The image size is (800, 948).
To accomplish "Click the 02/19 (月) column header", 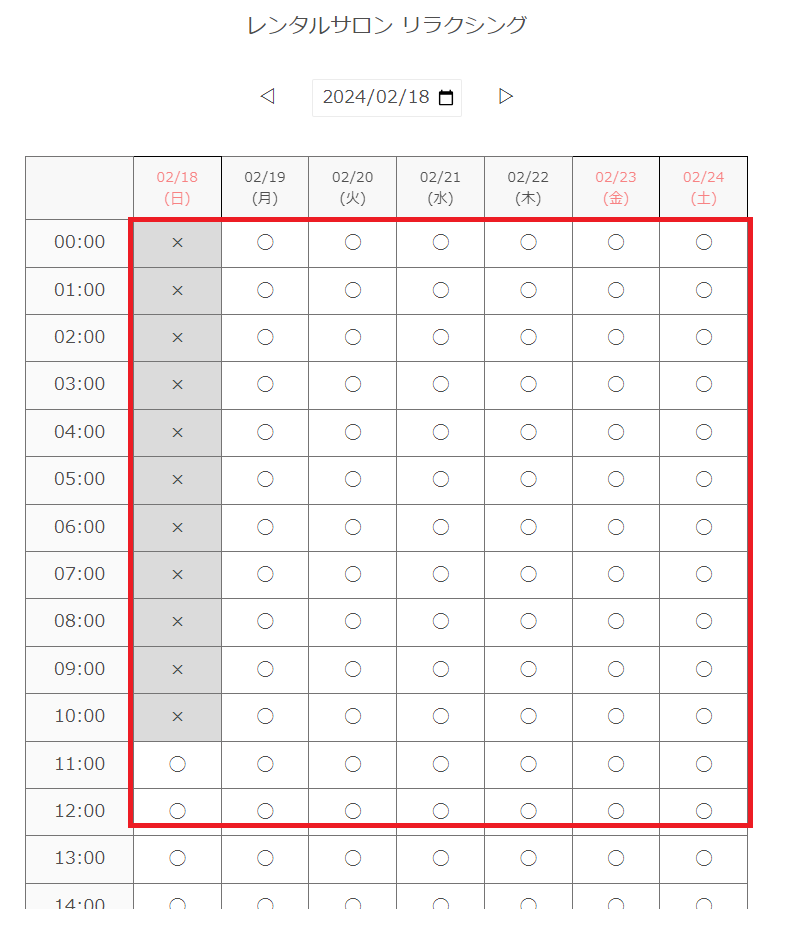I will pyautogui.click(x=265, y=188).
